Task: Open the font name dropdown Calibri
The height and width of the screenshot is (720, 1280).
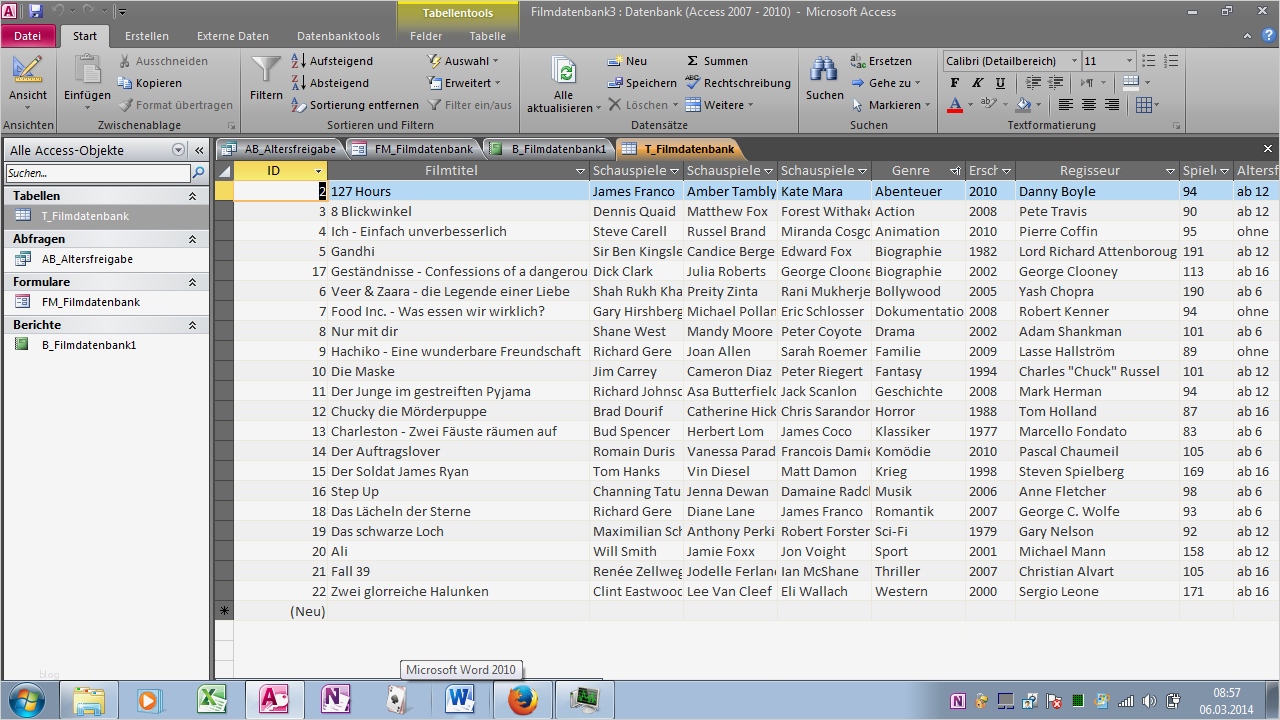Action: point(1074,61)
